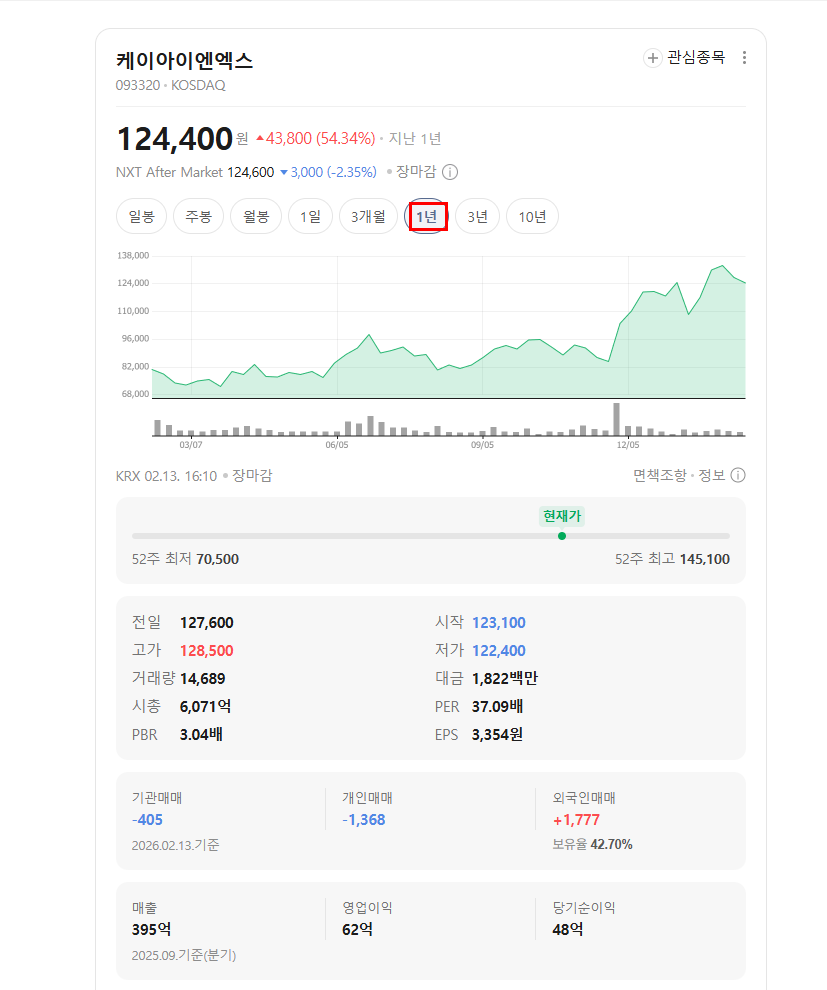Switch chart to 1일 period
The image size is (827, 990).
click(311, 217)
